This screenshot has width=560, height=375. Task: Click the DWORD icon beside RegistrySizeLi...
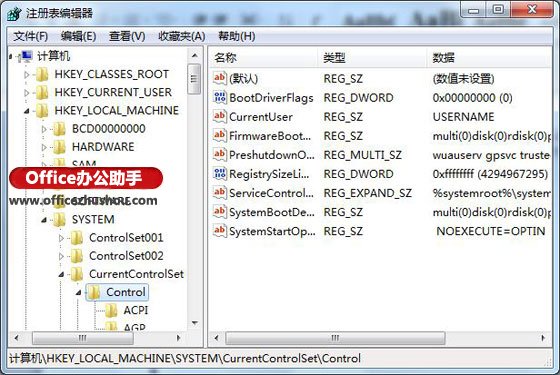(219, 174)
